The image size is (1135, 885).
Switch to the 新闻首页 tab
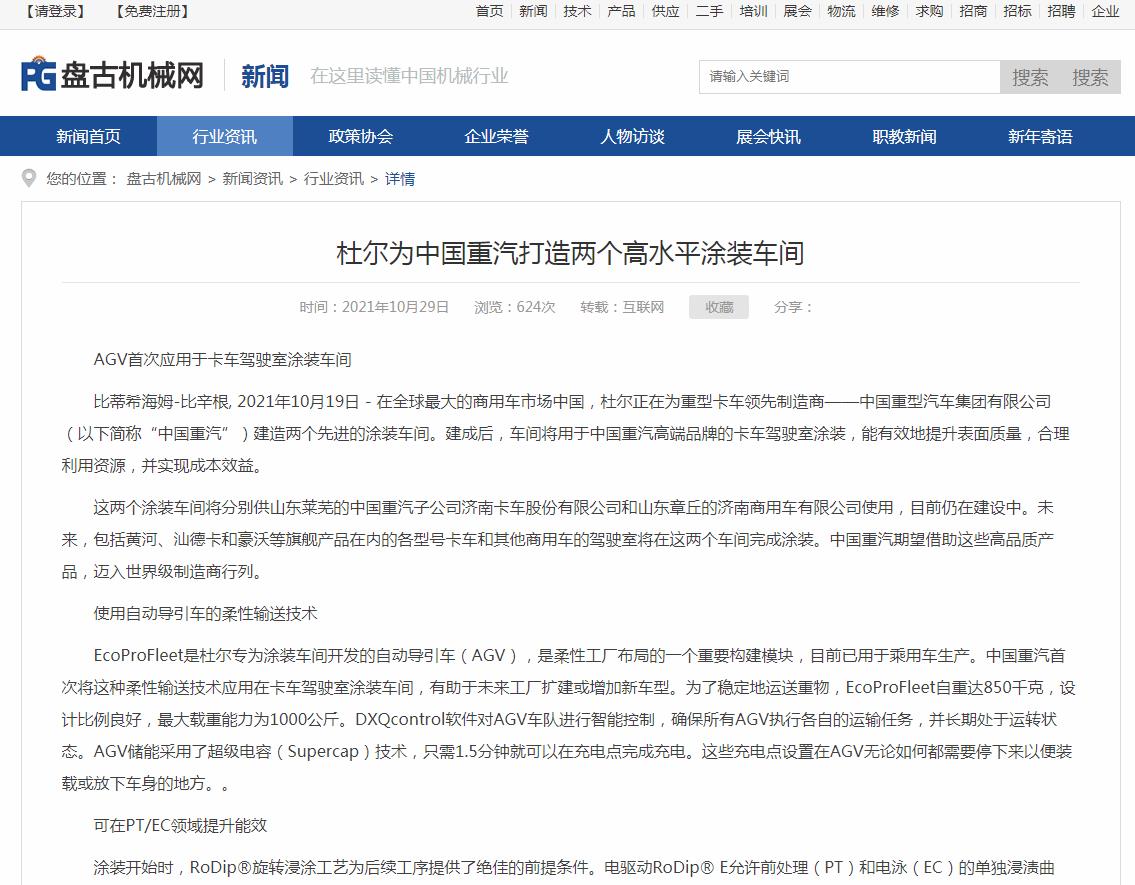tap(88, 136)
